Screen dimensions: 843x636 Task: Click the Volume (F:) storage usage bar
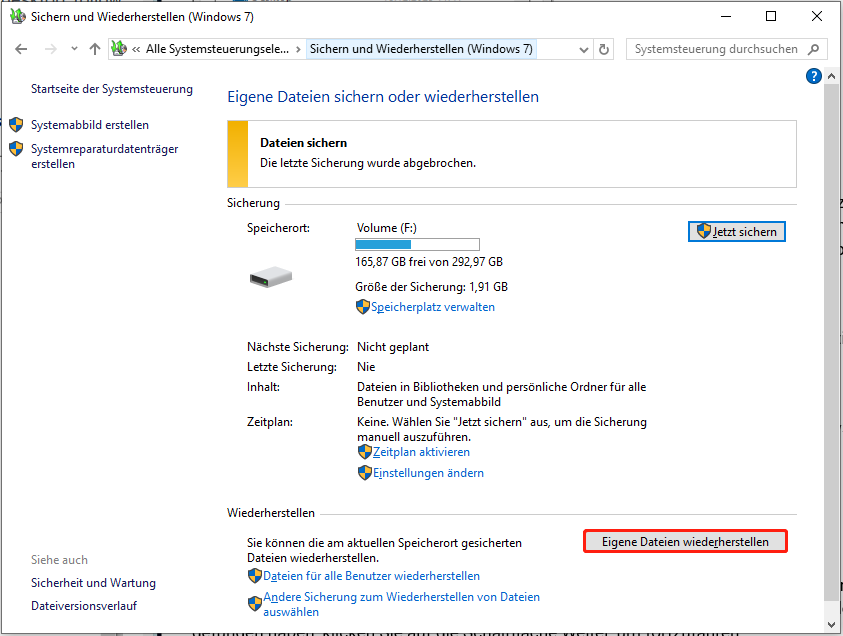tap(417, 245)
